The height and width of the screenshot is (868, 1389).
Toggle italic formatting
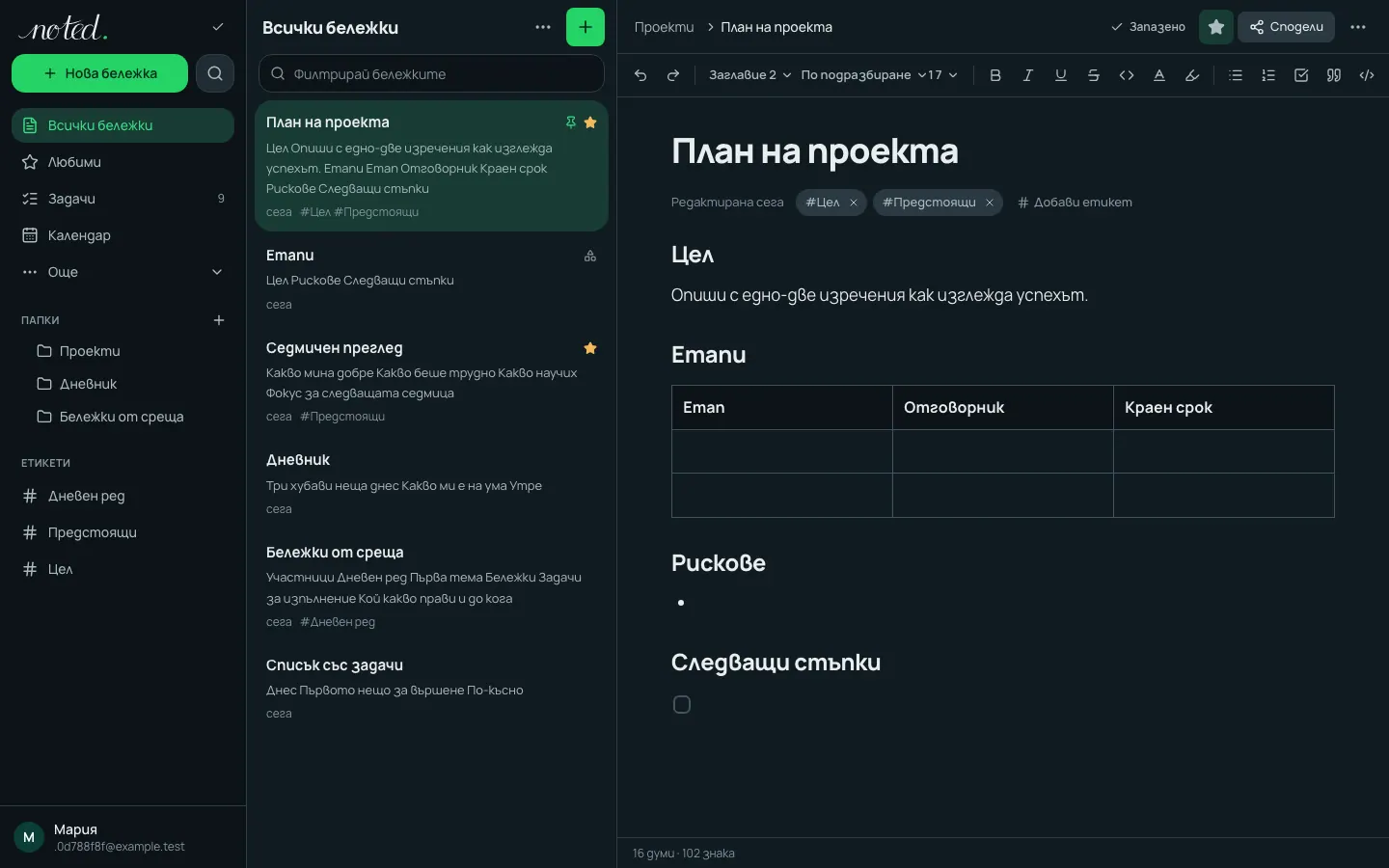pos(1028,75)
